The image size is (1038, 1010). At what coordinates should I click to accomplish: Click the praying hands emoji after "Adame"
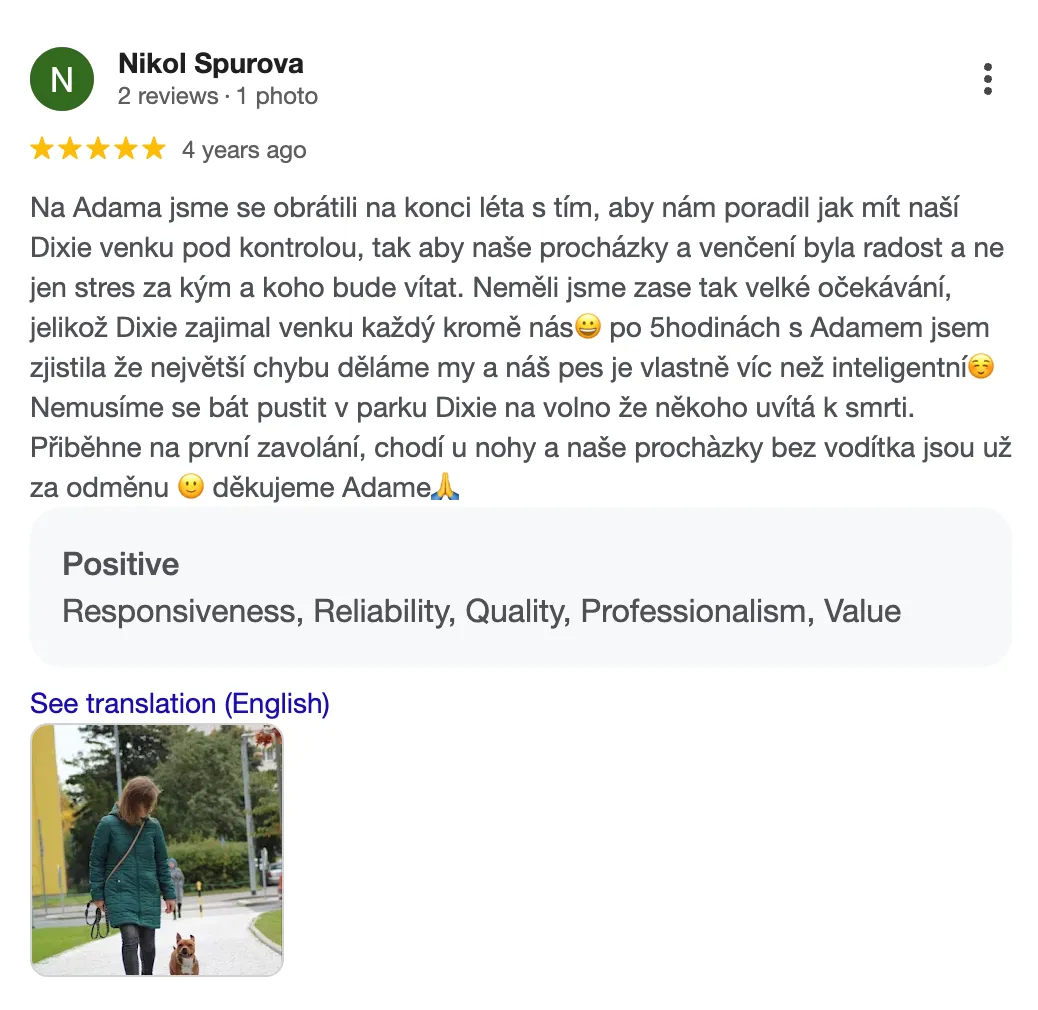446,489
